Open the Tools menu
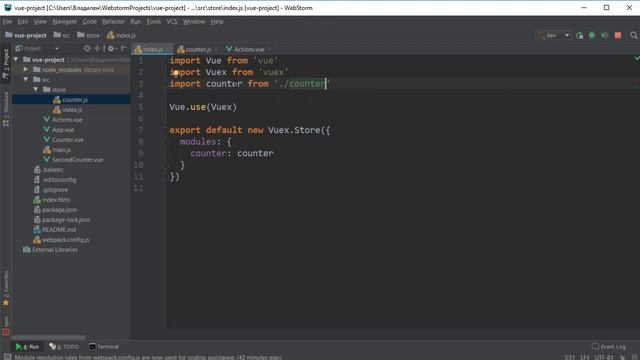640x360 pixels. [153, 22]
